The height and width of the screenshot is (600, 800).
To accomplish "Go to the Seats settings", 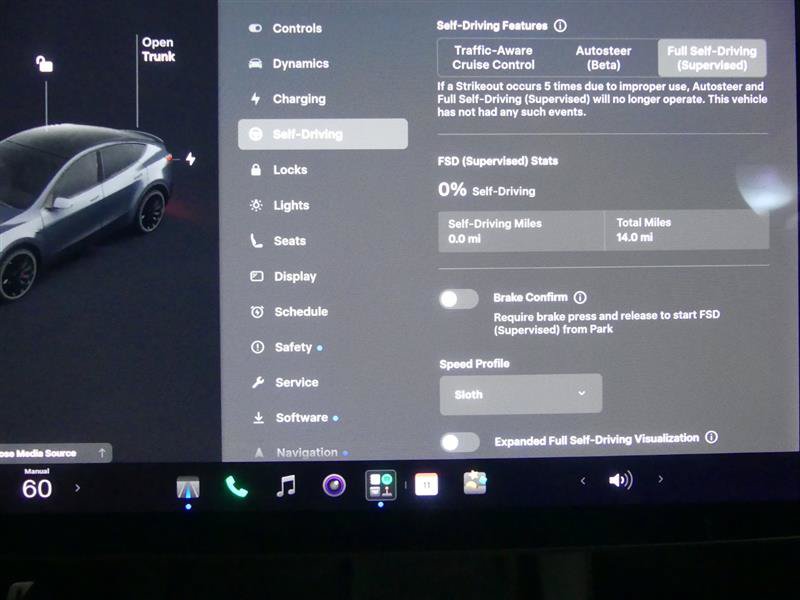I will coord(289,241).
